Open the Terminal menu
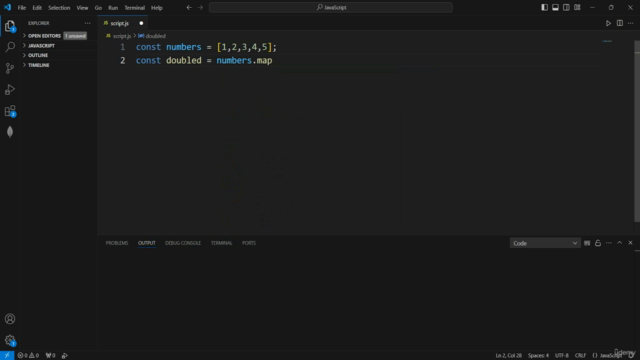 click(134, 8)
